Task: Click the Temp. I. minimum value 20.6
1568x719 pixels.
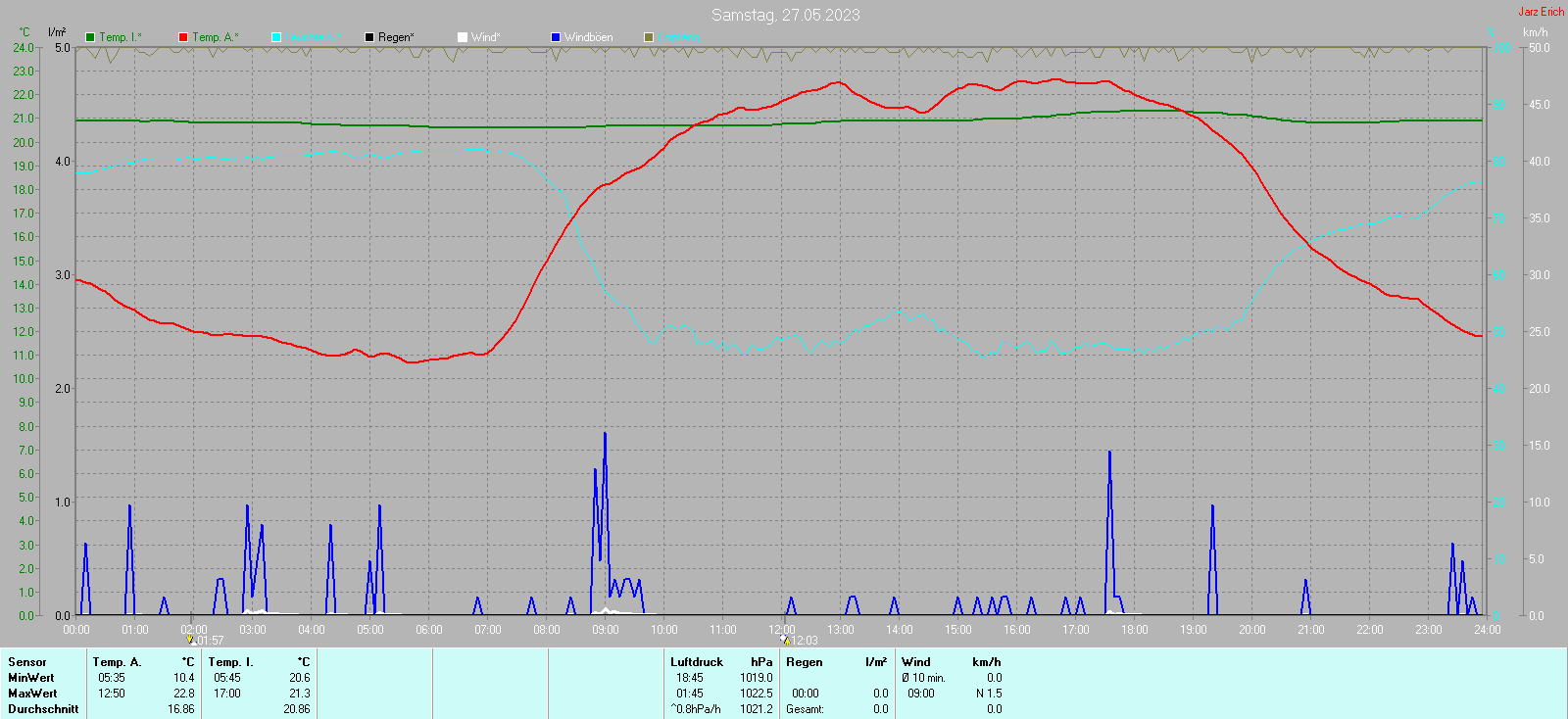Action: pyautogui.click(x=300, y=678)
